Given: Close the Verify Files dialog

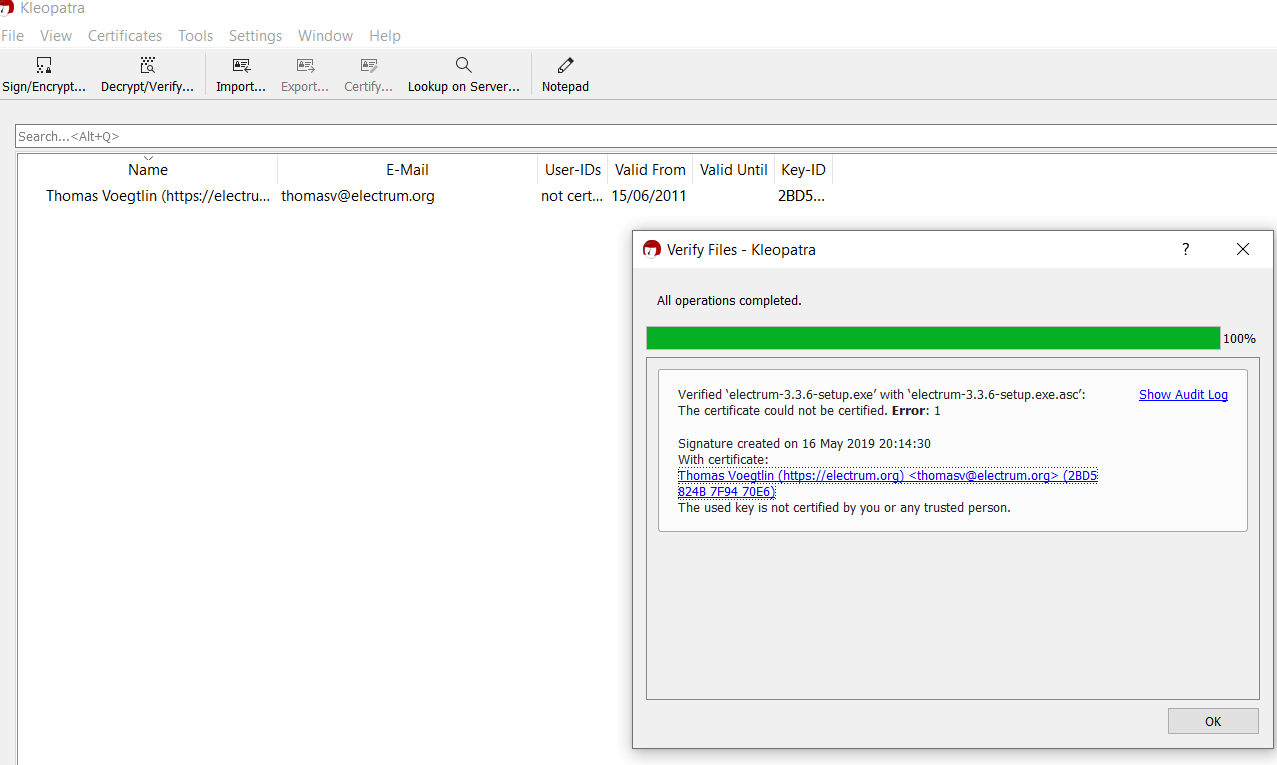Looking at the screenshot, I should [1243, 249].
